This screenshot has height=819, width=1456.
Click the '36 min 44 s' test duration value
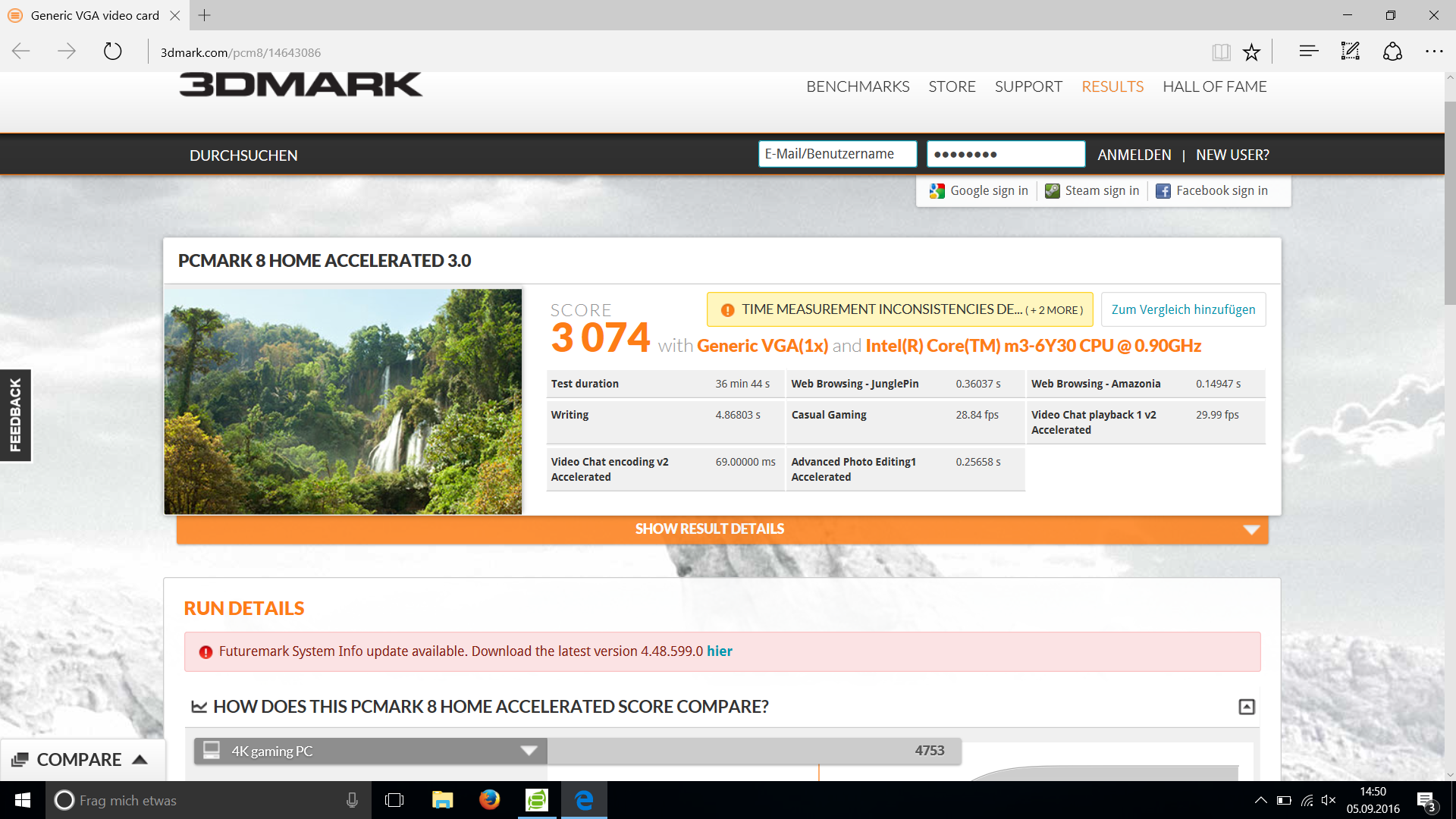coord(742,384)
